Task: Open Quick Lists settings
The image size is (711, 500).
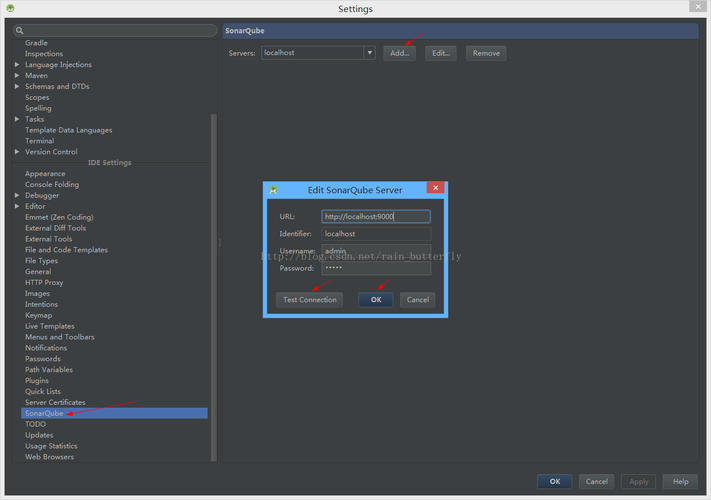Action: tap(43, 391)
